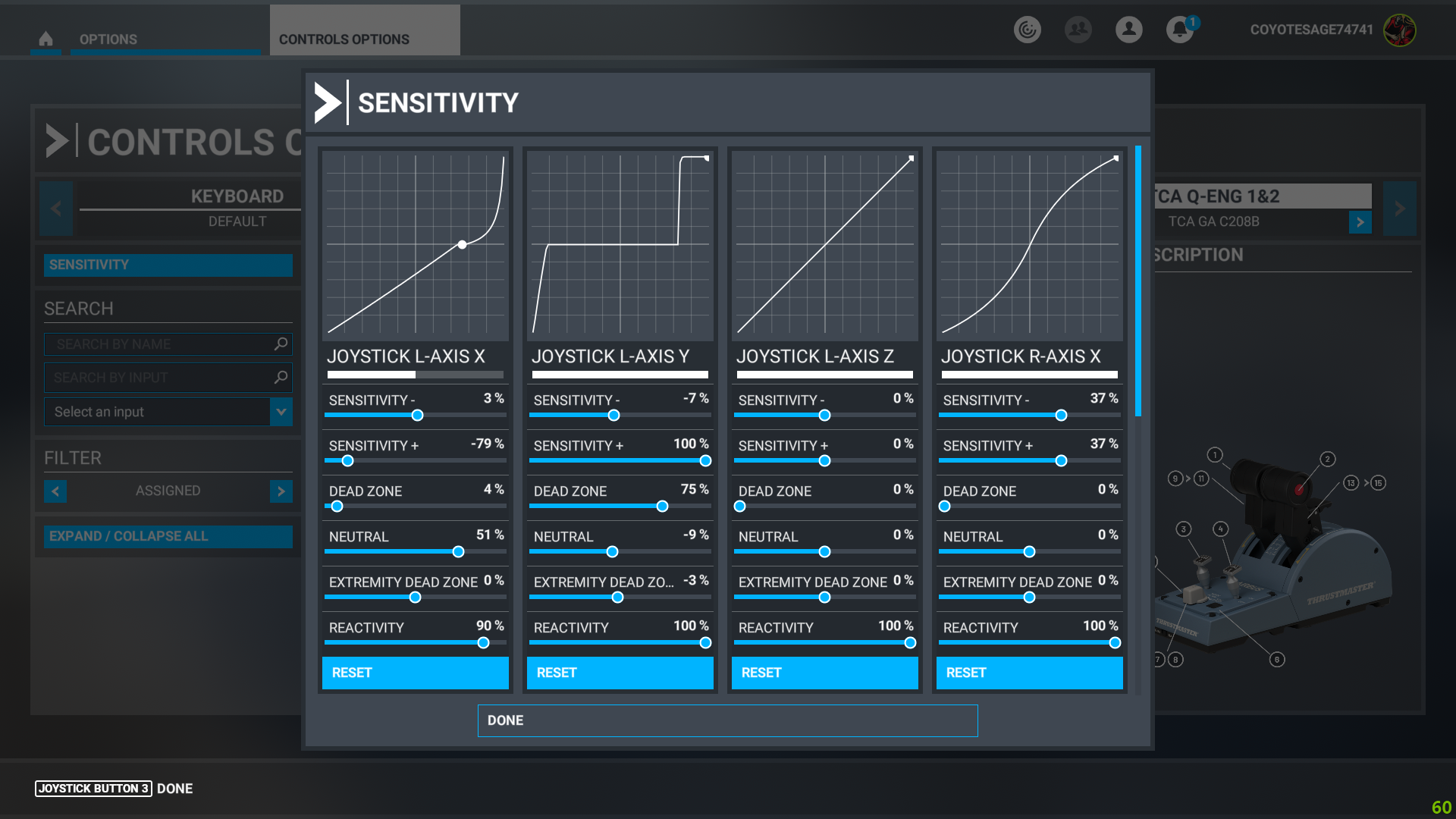
Task: Click the spiral activity icon in header
Action: [1027, 30]
